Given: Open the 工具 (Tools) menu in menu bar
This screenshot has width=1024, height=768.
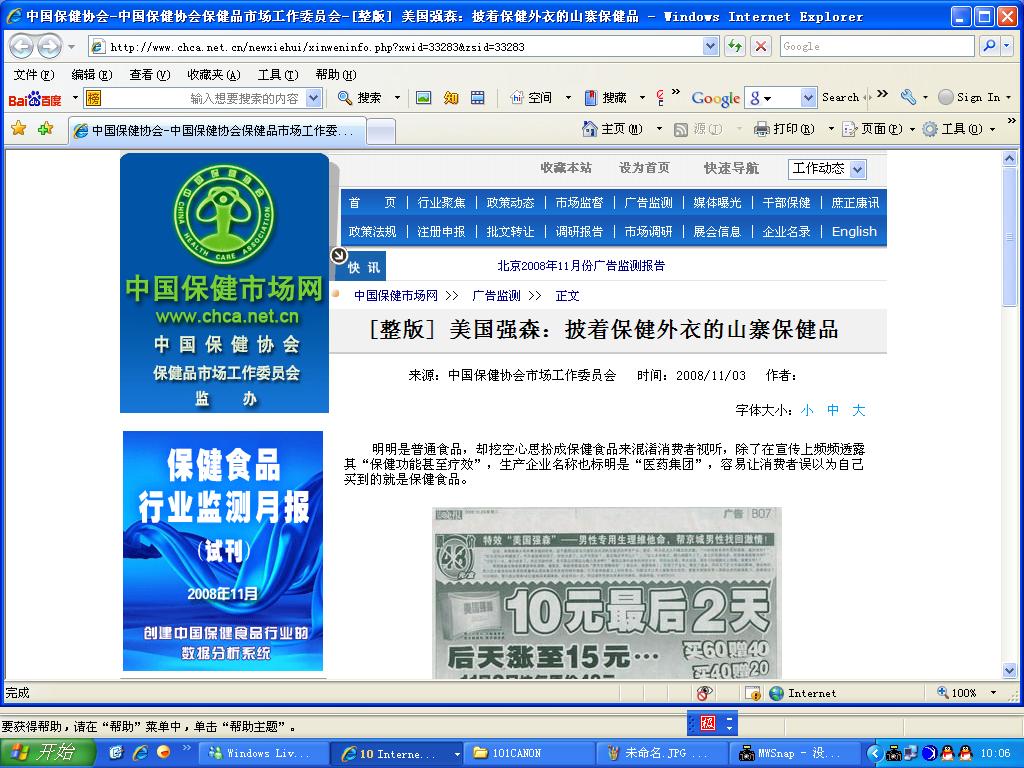Looking at the screenshot, I should click(x=277, y=74).
